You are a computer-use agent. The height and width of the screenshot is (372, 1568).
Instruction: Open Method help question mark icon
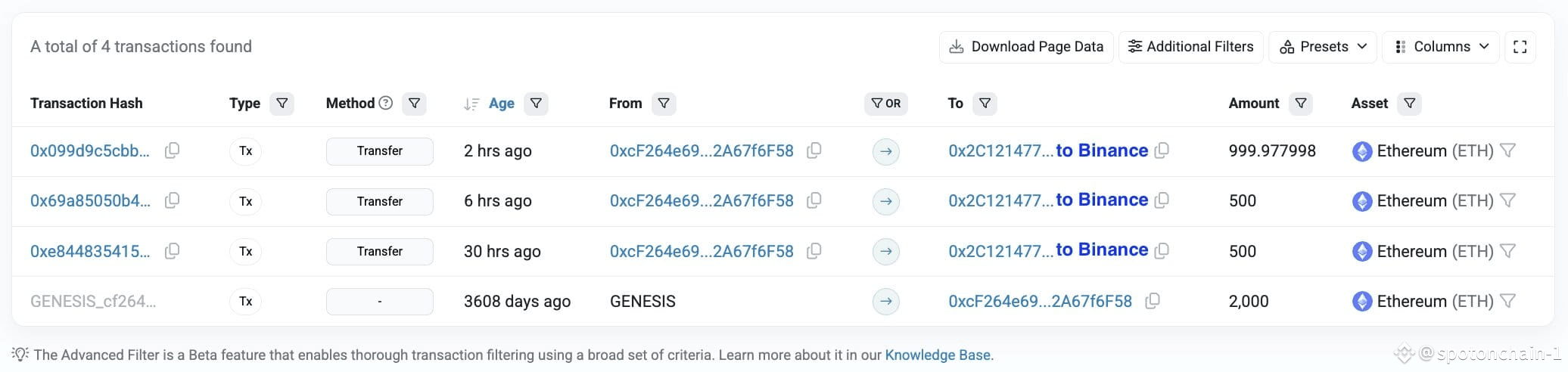coord(386,103)
